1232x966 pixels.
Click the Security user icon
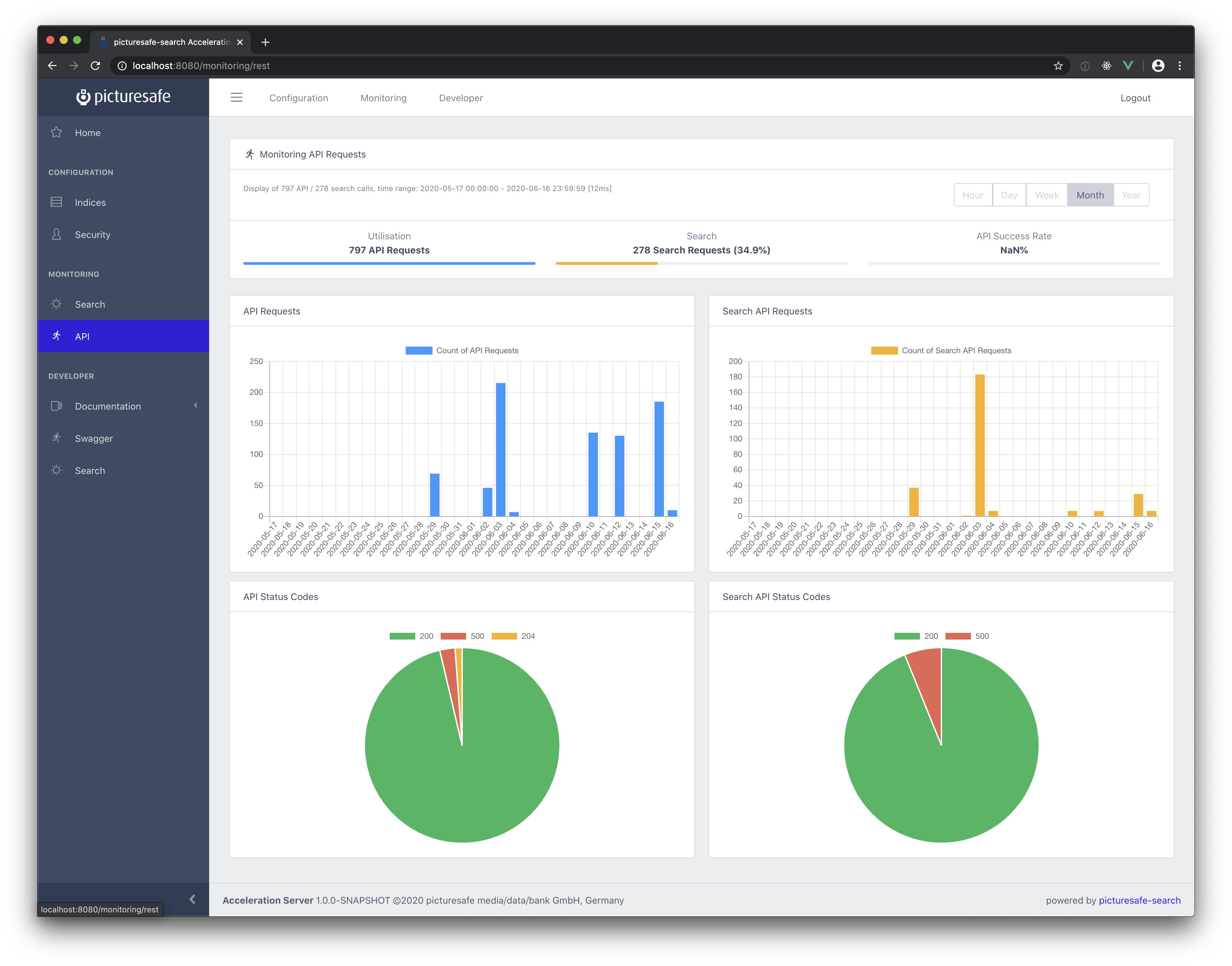coord(57,235)
